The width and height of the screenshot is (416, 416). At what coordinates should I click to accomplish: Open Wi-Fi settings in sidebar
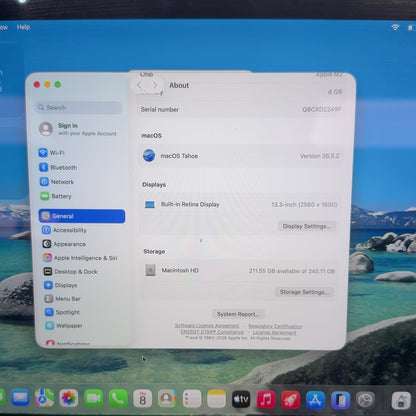click(x=52, y=153)
